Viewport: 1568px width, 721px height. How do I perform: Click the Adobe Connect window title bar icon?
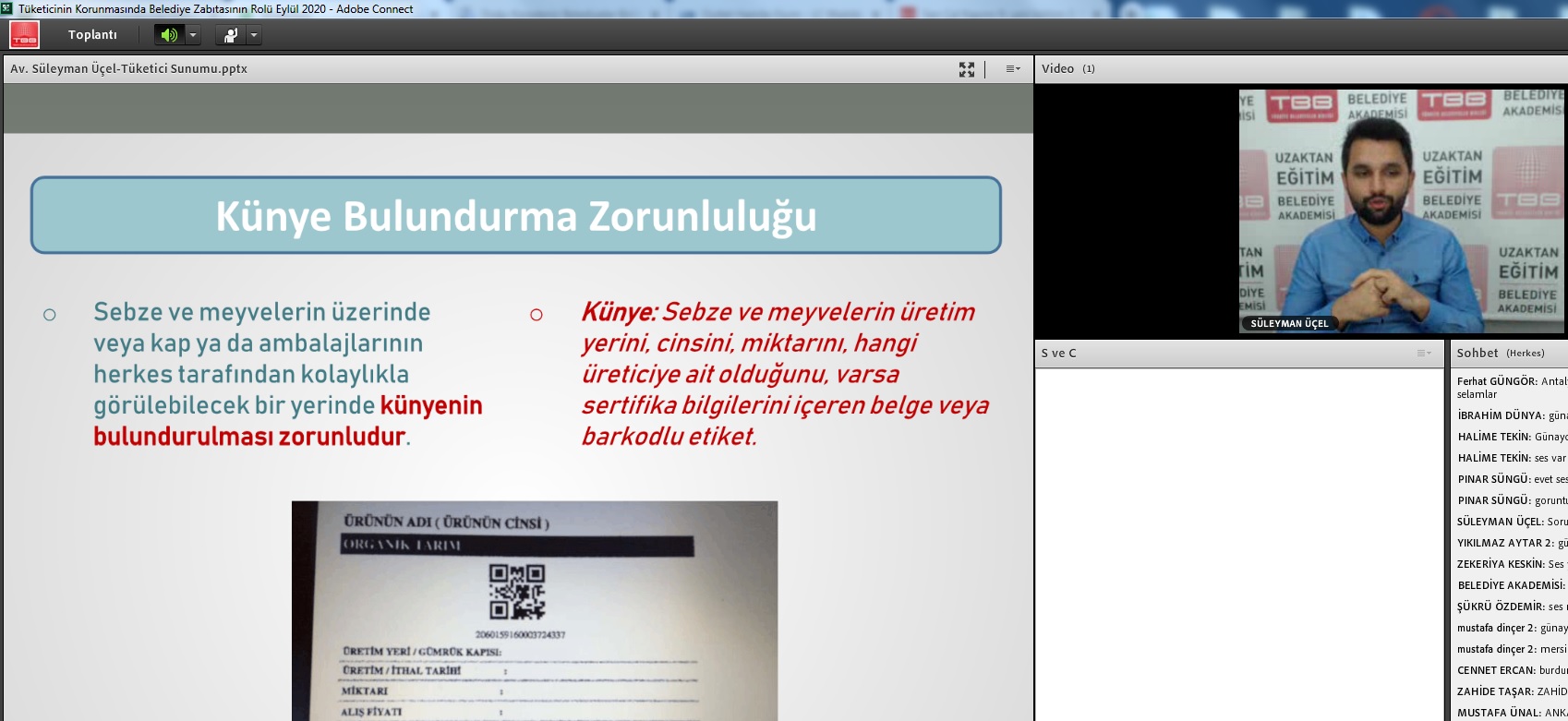pyautogui.click(x=6, y=8)
